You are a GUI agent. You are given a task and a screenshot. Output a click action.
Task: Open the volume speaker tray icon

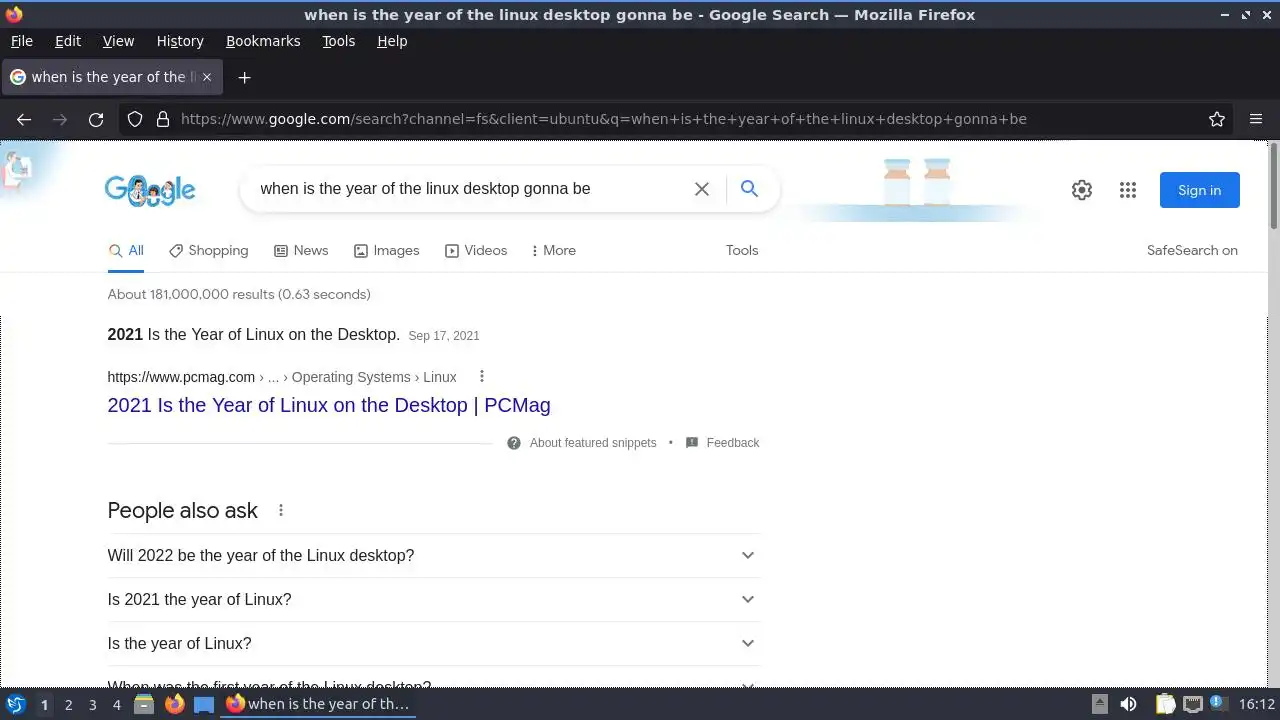(1128, 704)
